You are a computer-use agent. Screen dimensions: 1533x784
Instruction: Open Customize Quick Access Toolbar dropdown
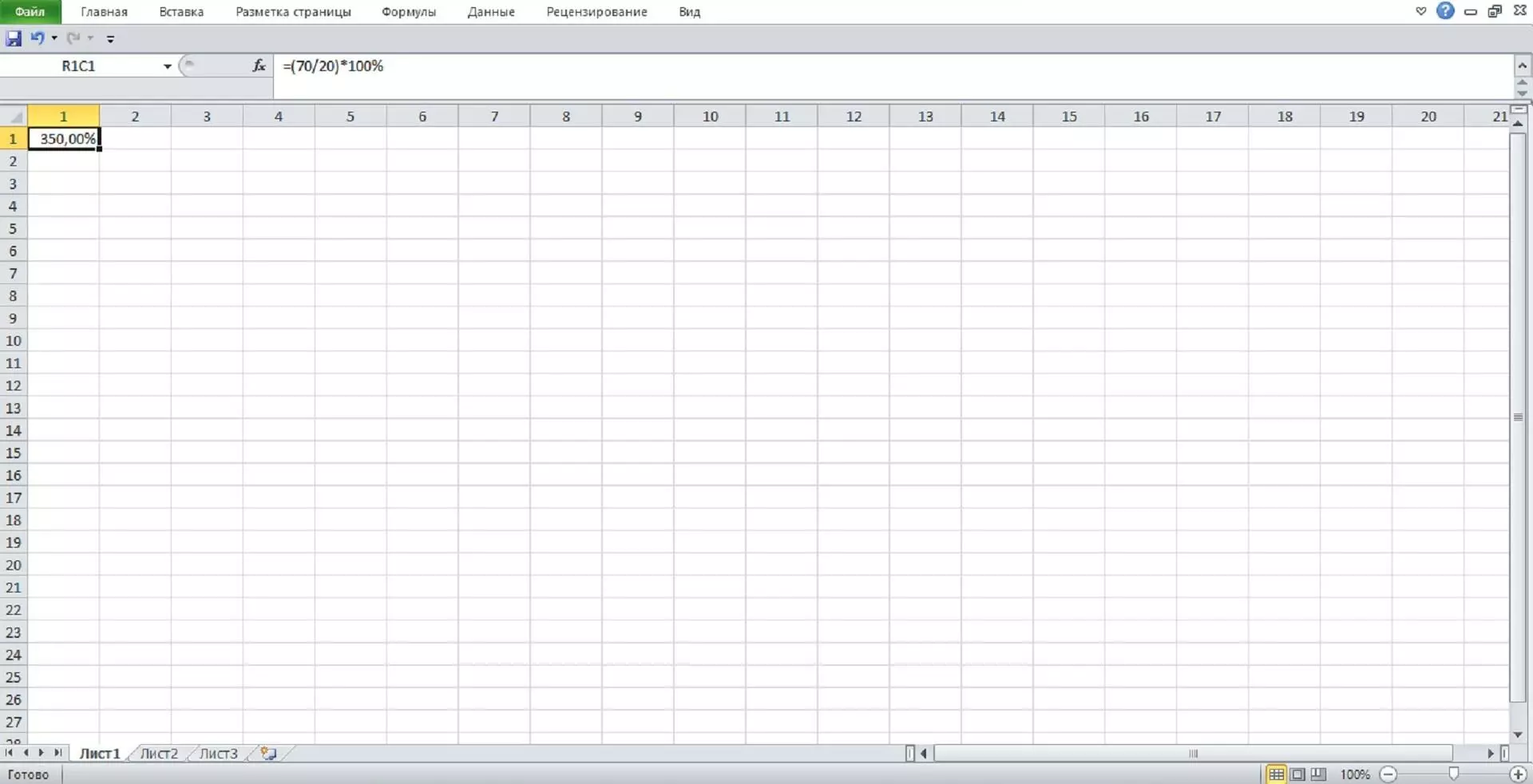pyautogui.click(x=110, y=38)
